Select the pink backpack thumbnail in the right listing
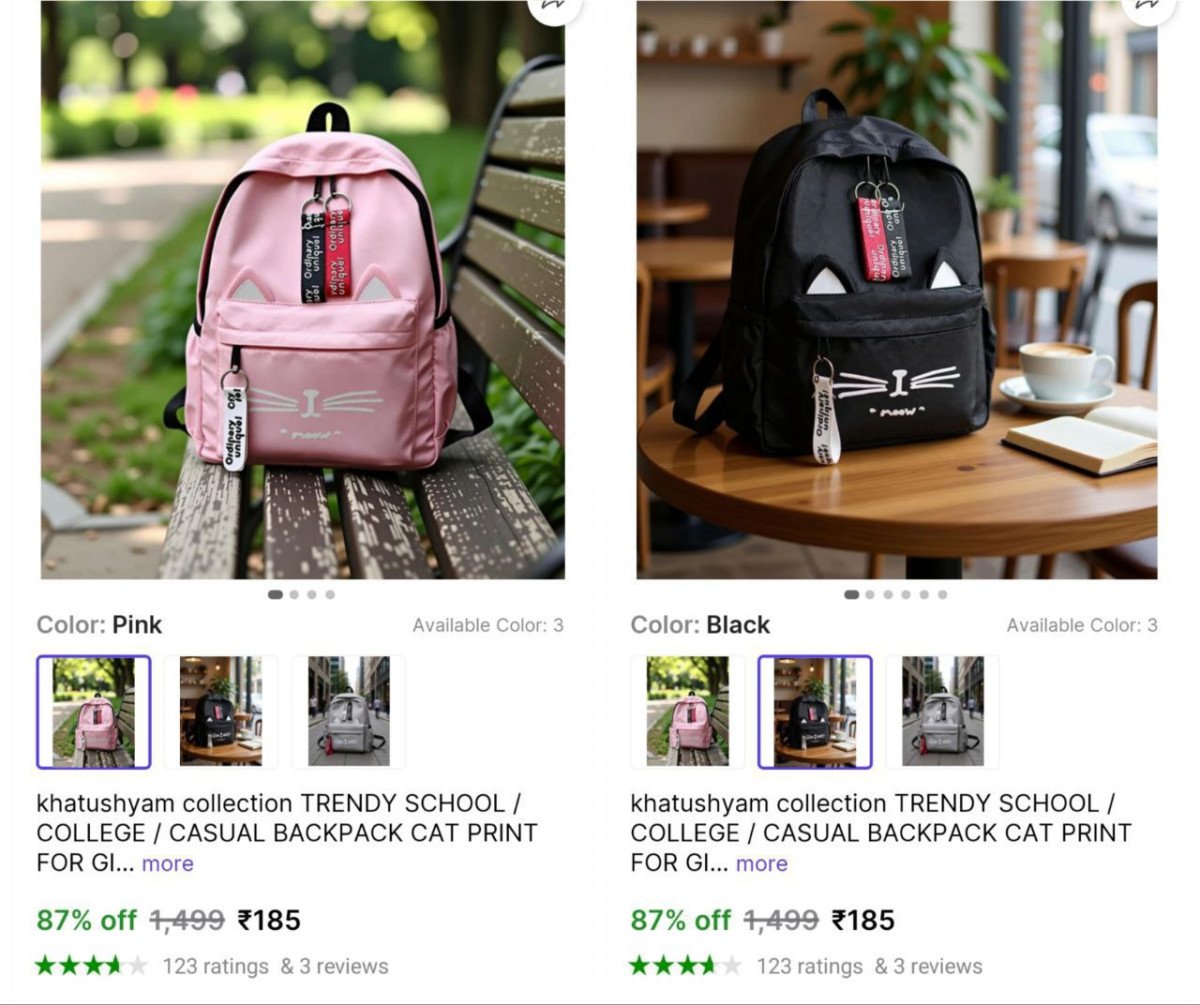Screen dimensions: 1200x1005 tap(687, 712)
